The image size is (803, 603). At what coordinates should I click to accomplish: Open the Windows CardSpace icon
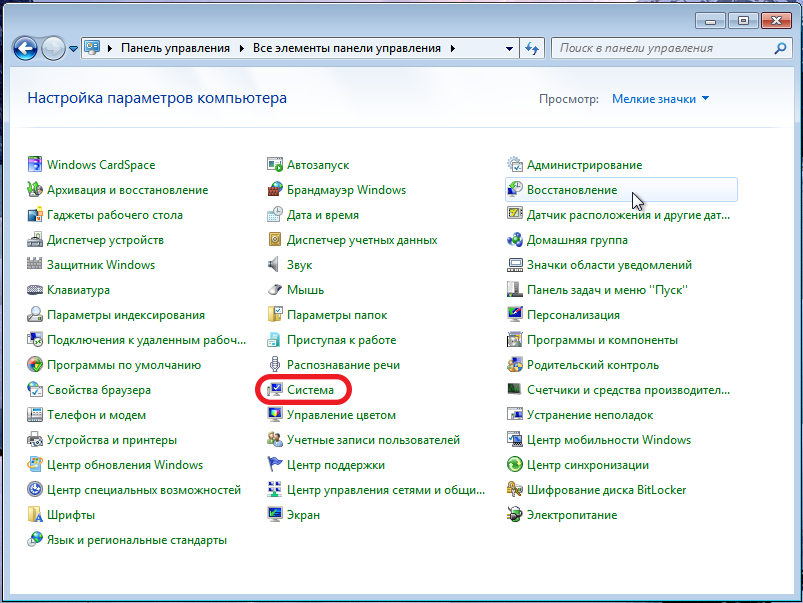[35, 164]
